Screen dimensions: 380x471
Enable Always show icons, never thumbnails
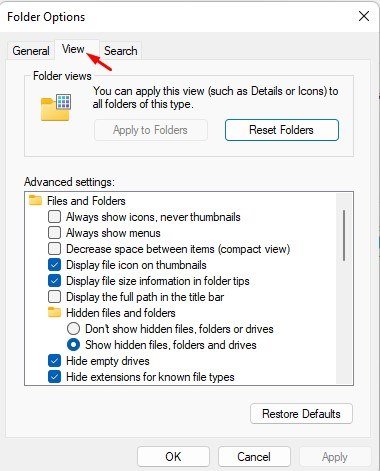click(54, 217)
